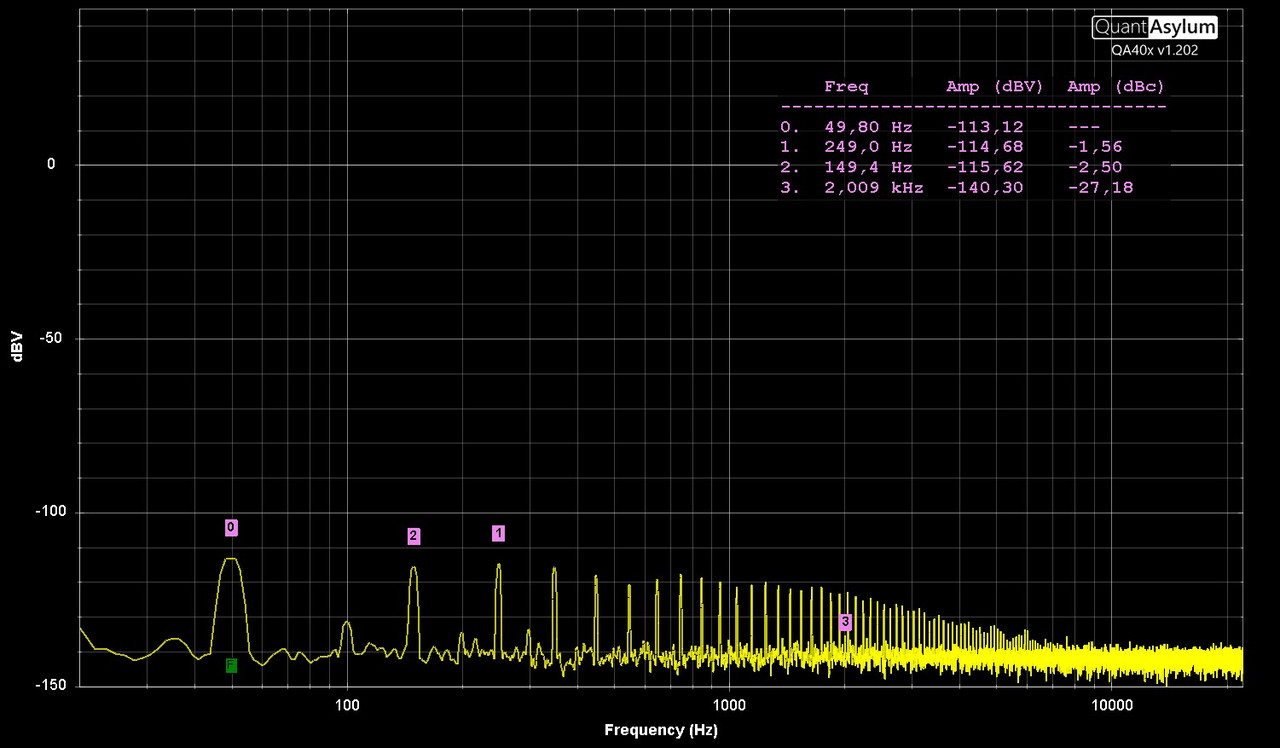Image resolution: width=1280 pixels, height=748 pixels.
Task: Click the Frequency (Hz) axis title
Action: (661, 731)
